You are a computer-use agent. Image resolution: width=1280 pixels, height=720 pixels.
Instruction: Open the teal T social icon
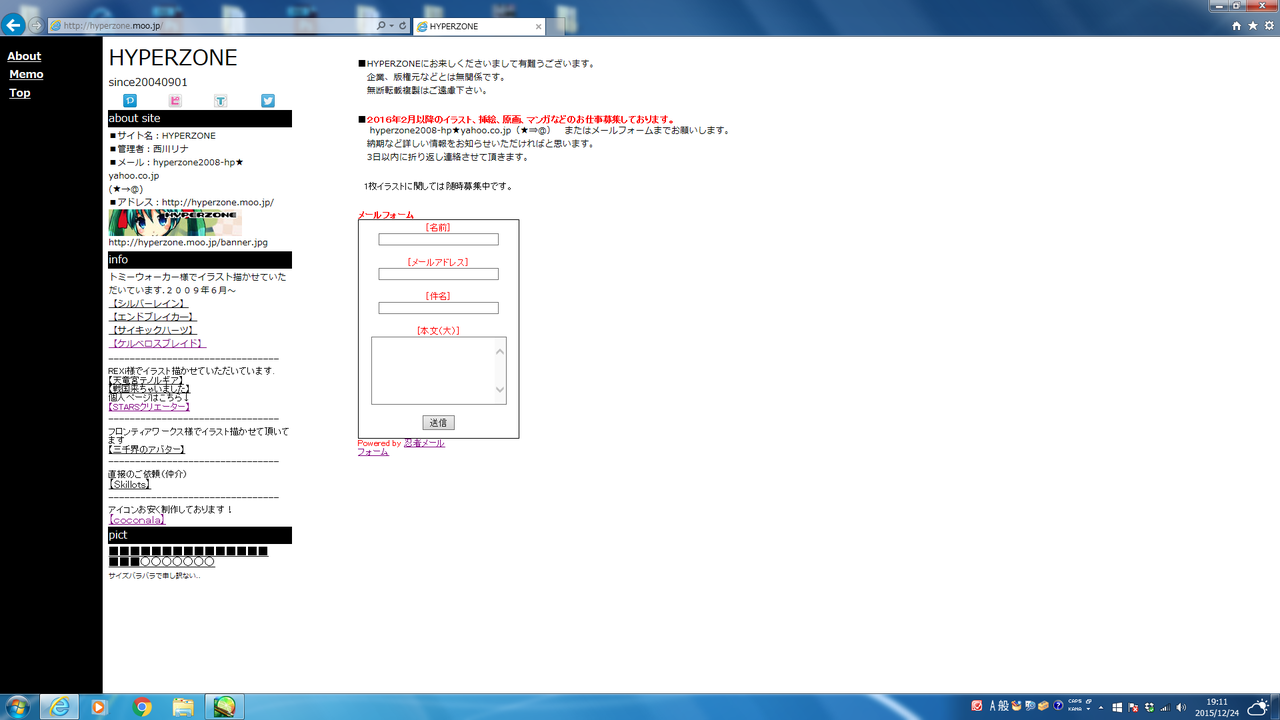click(221, 101)
